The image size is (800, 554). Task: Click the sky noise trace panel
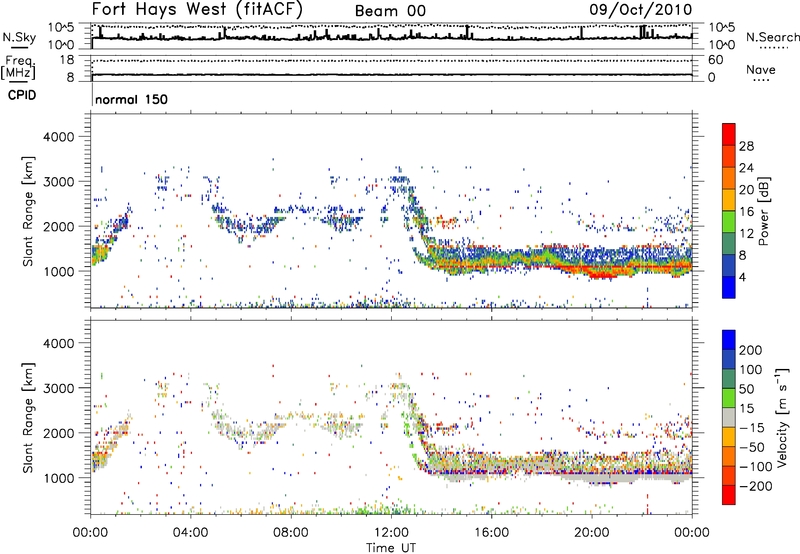coord(391,36)
